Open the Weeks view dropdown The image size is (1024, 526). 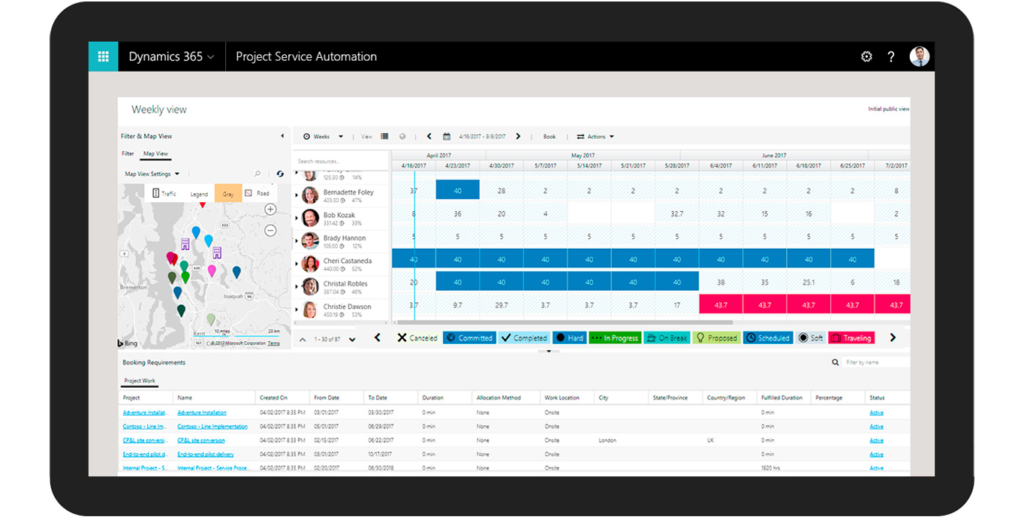coord(323,137)
